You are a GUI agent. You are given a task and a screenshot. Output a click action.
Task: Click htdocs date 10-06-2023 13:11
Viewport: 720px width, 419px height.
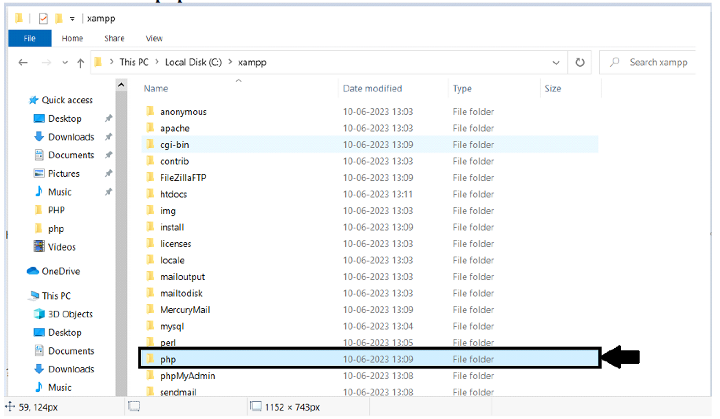378,194
